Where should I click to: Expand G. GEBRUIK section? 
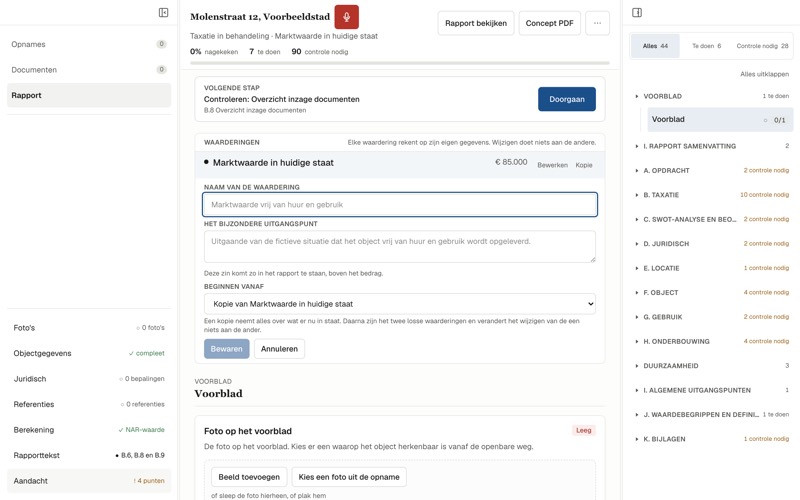point(712,318)
